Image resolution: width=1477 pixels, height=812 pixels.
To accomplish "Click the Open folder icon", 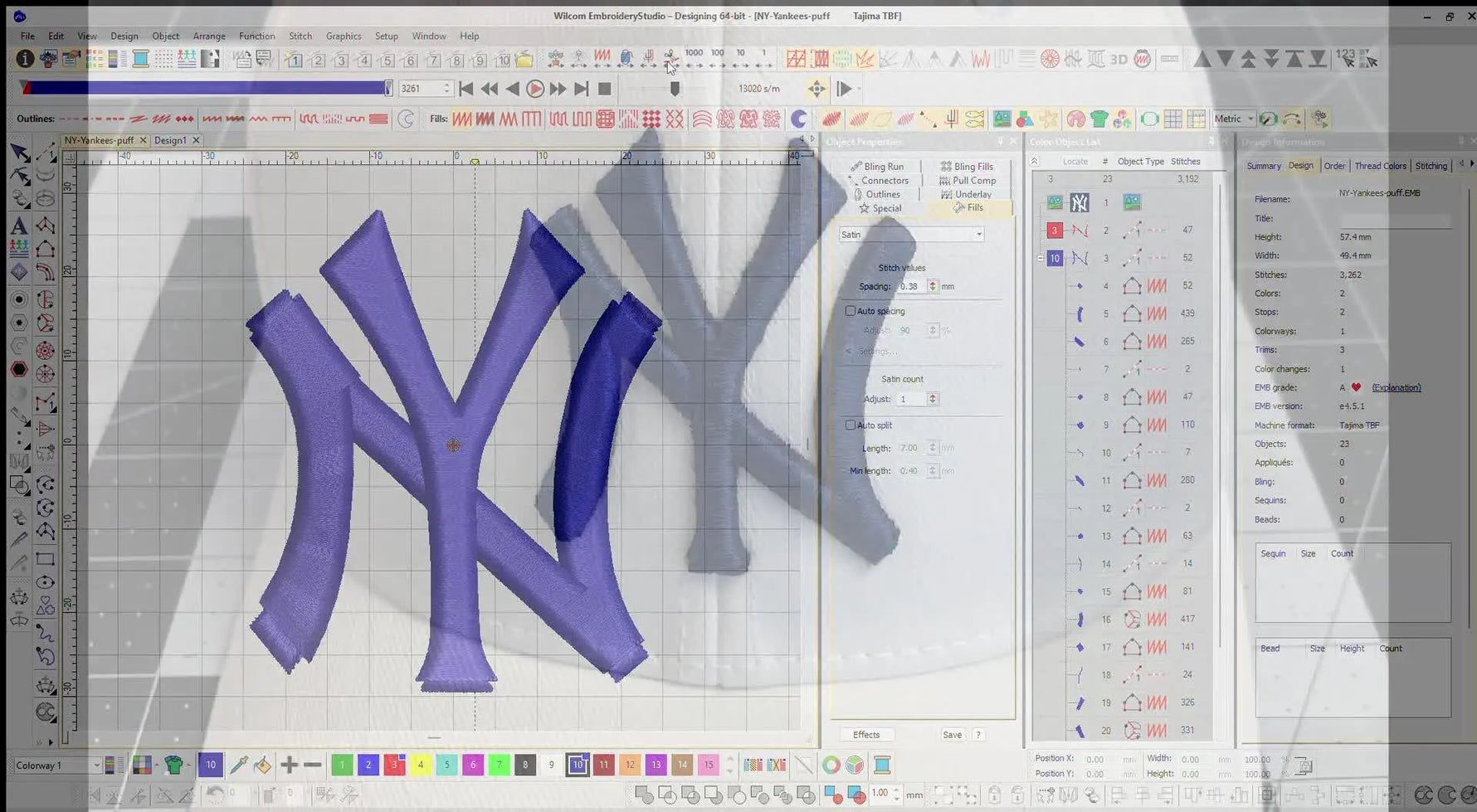I will pos(524,59).
